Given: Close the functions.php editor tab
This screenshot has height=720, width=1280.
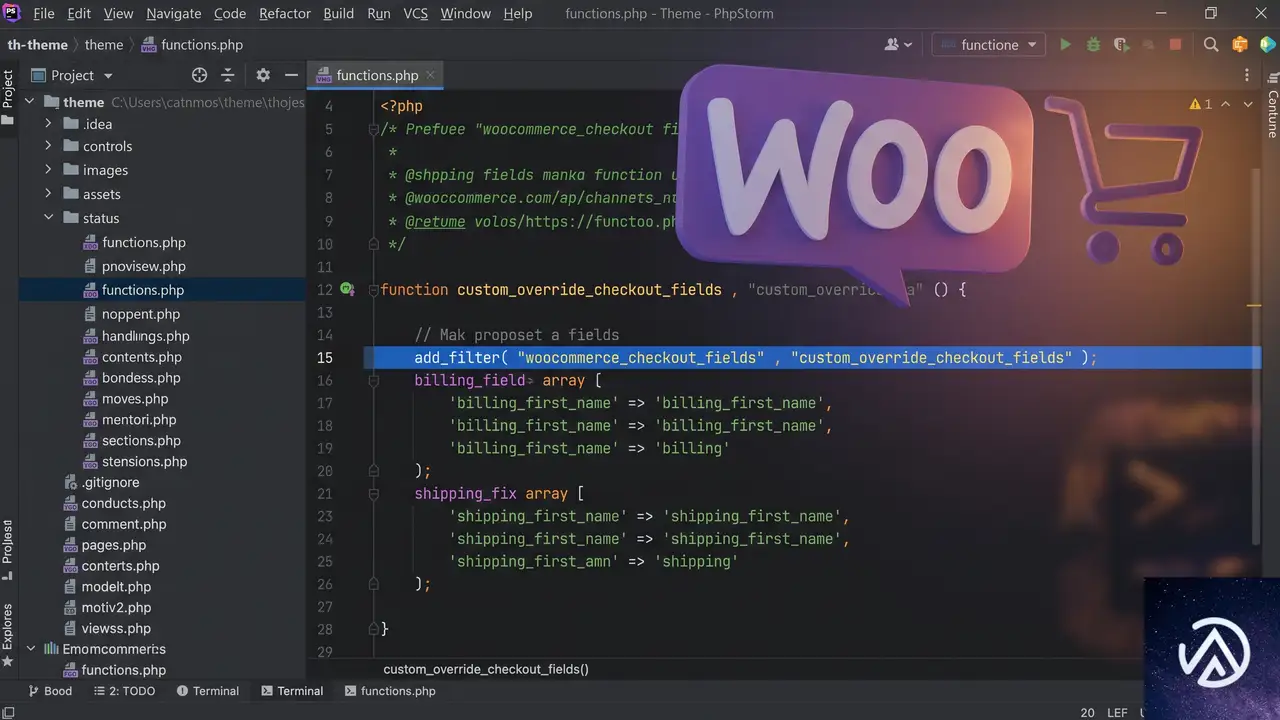Looking at the screenshot, I should click(431, 75).
